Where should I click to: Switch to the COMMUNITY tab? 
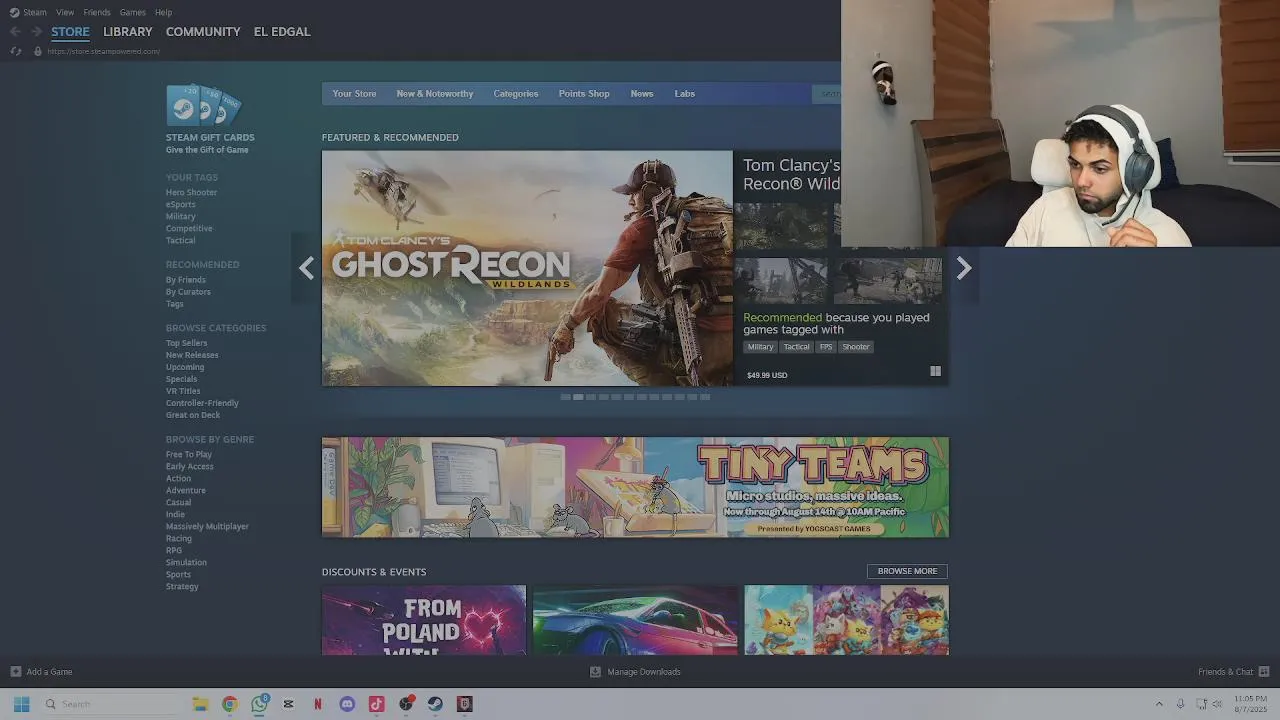tap(203, 32)
